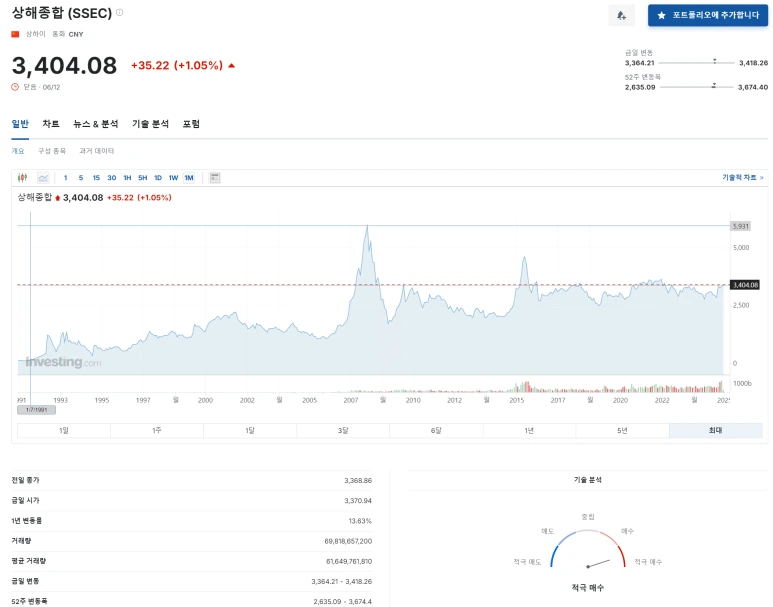Click the red up arrow beside +1.05%
This screenshot has height=607, width=773.
[x=232, y=66]
